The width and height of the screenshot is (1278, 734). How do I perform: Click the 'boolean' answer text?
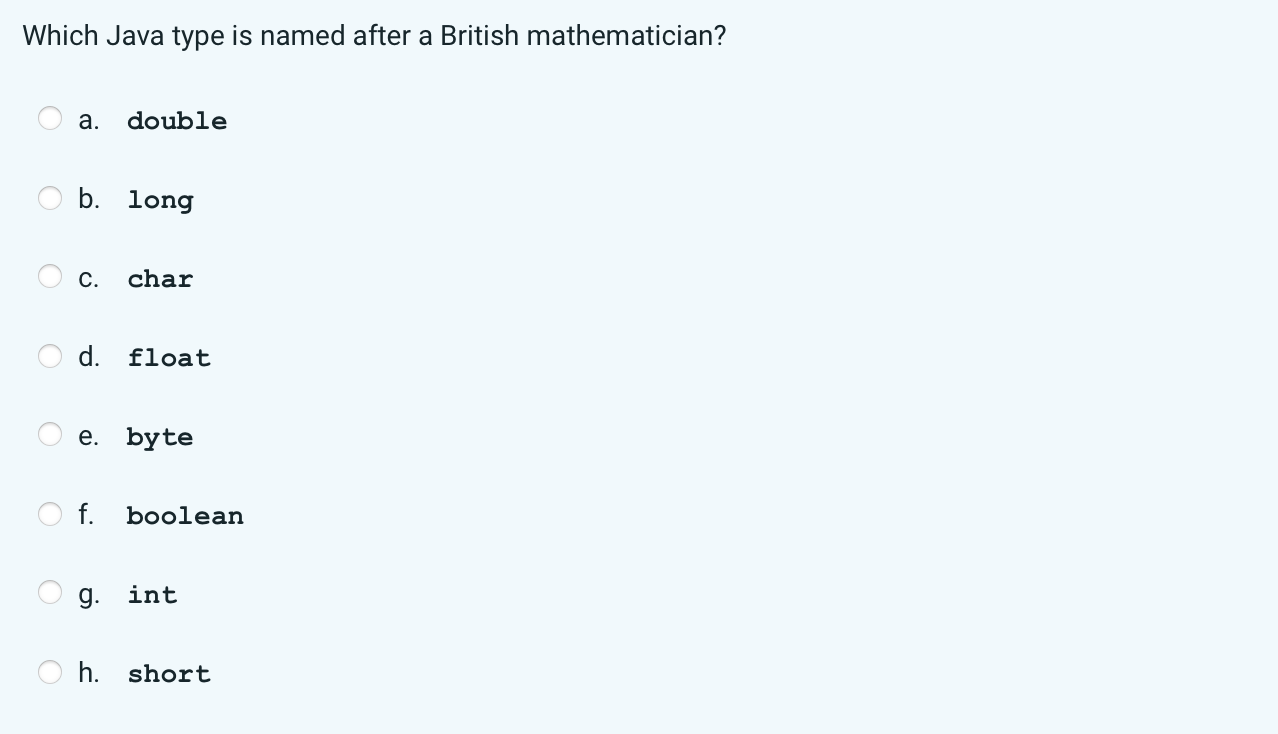click(185, 516)
